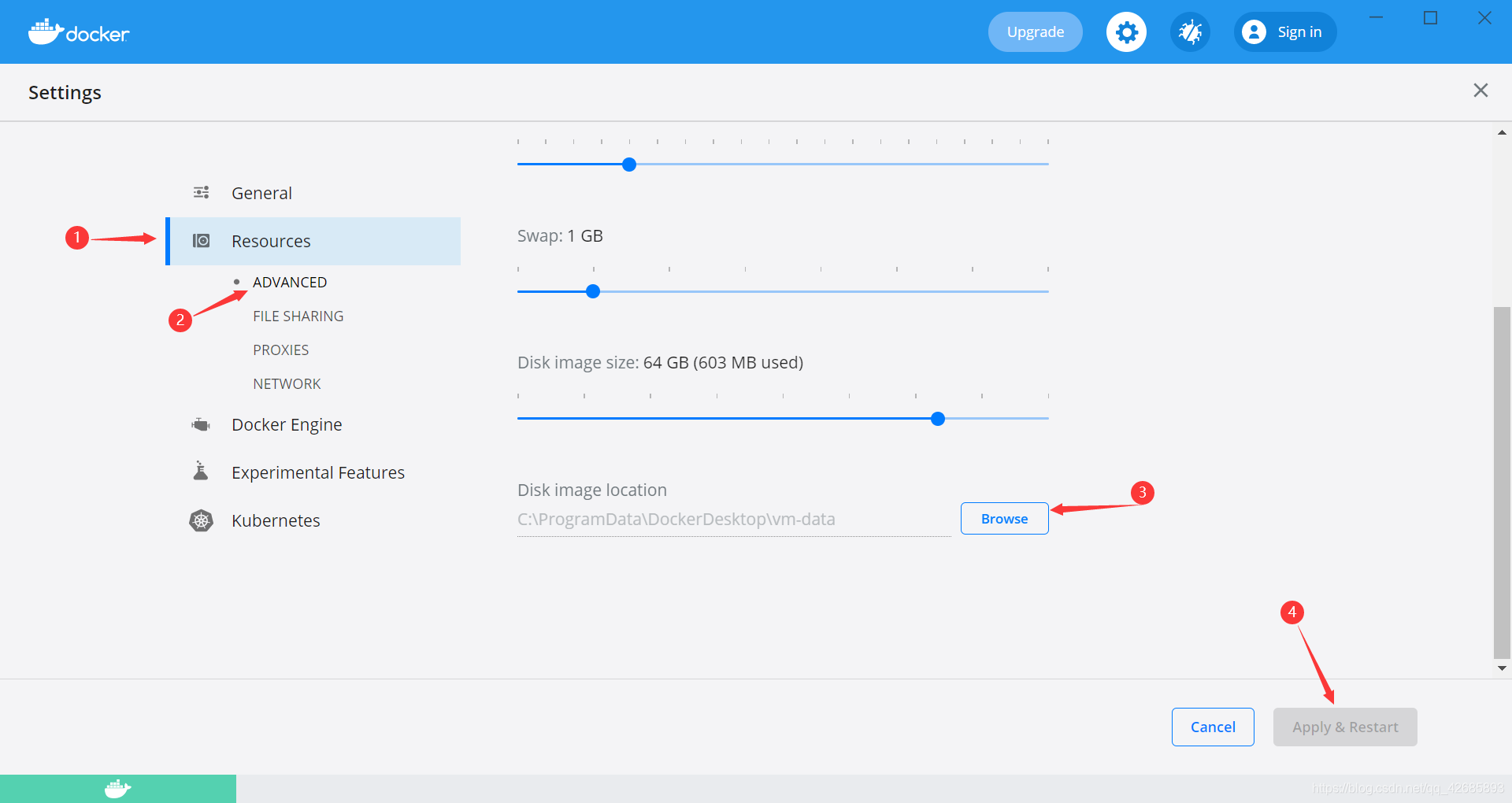This screenshot has height=803, width=1512.
Task: Close the Settings panel
Action: pyautogui.click(x=1480, y=91)
